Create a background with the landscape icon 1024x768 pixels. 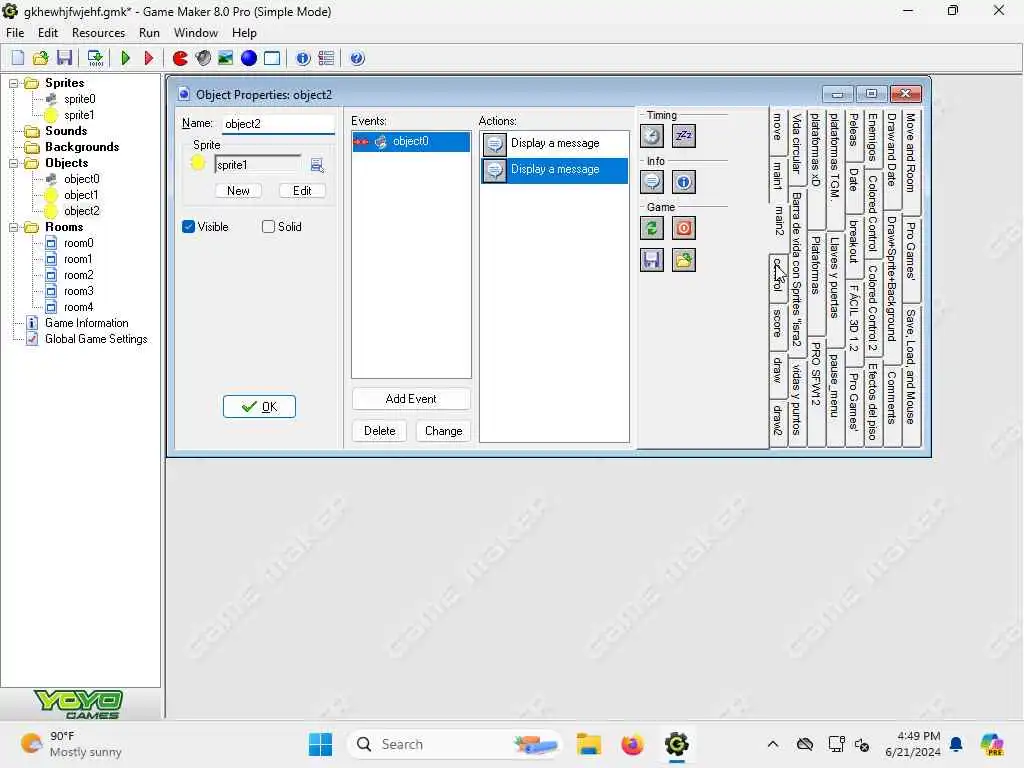(x=225, y=58)
